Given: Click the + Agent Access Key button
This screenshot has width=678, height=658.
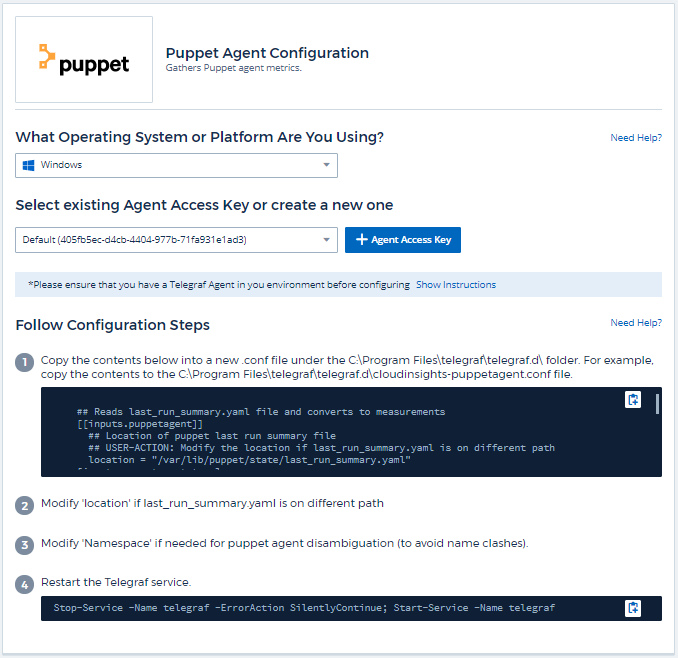Looking at the screenshot, I should [403, 240].
